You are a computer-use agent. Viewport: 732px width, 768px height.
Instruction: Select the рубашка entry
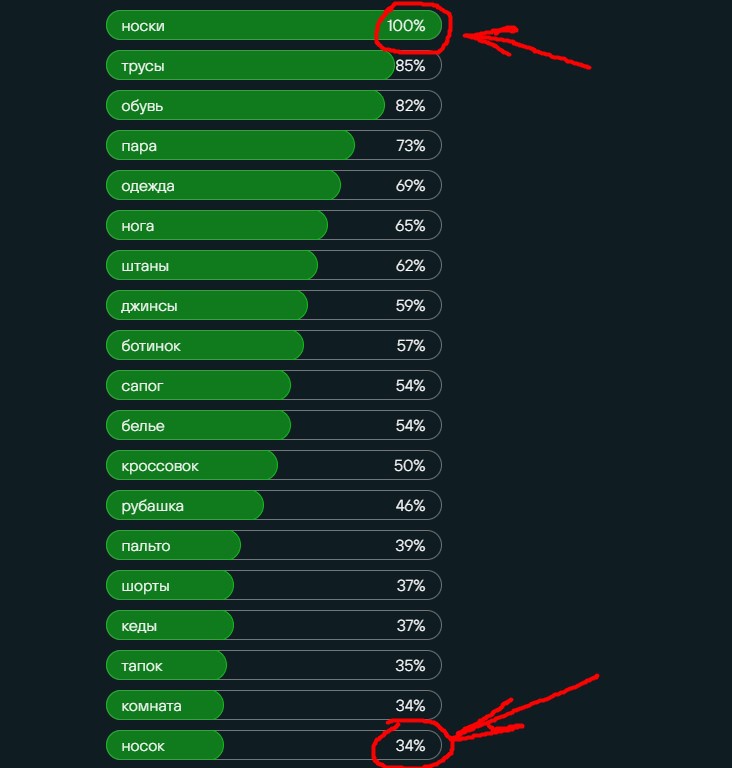click(273, 505)
